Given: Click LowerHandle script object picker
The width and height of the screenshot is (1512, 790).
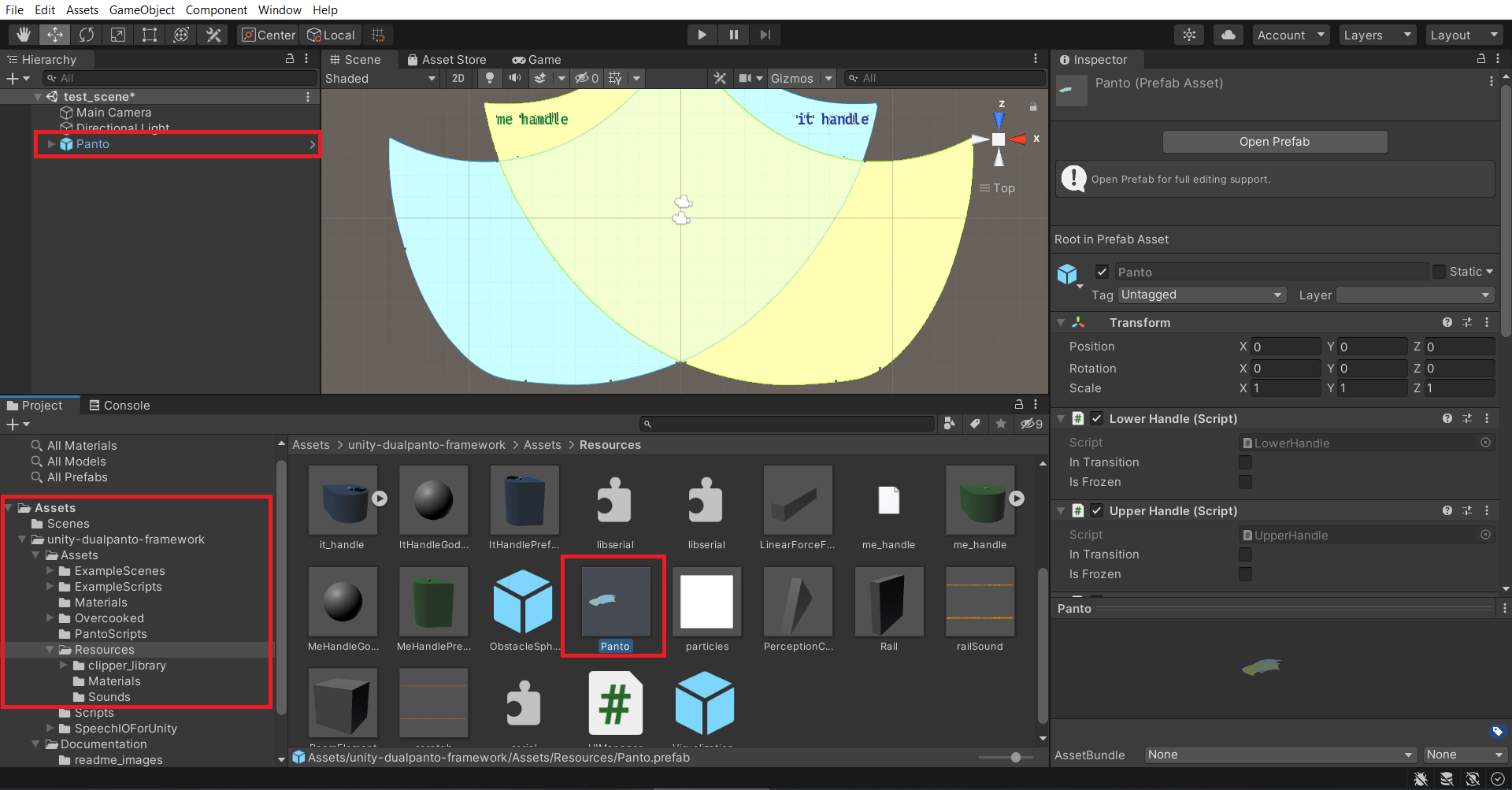Looking at the screenshot, I should pos(1485,443).
